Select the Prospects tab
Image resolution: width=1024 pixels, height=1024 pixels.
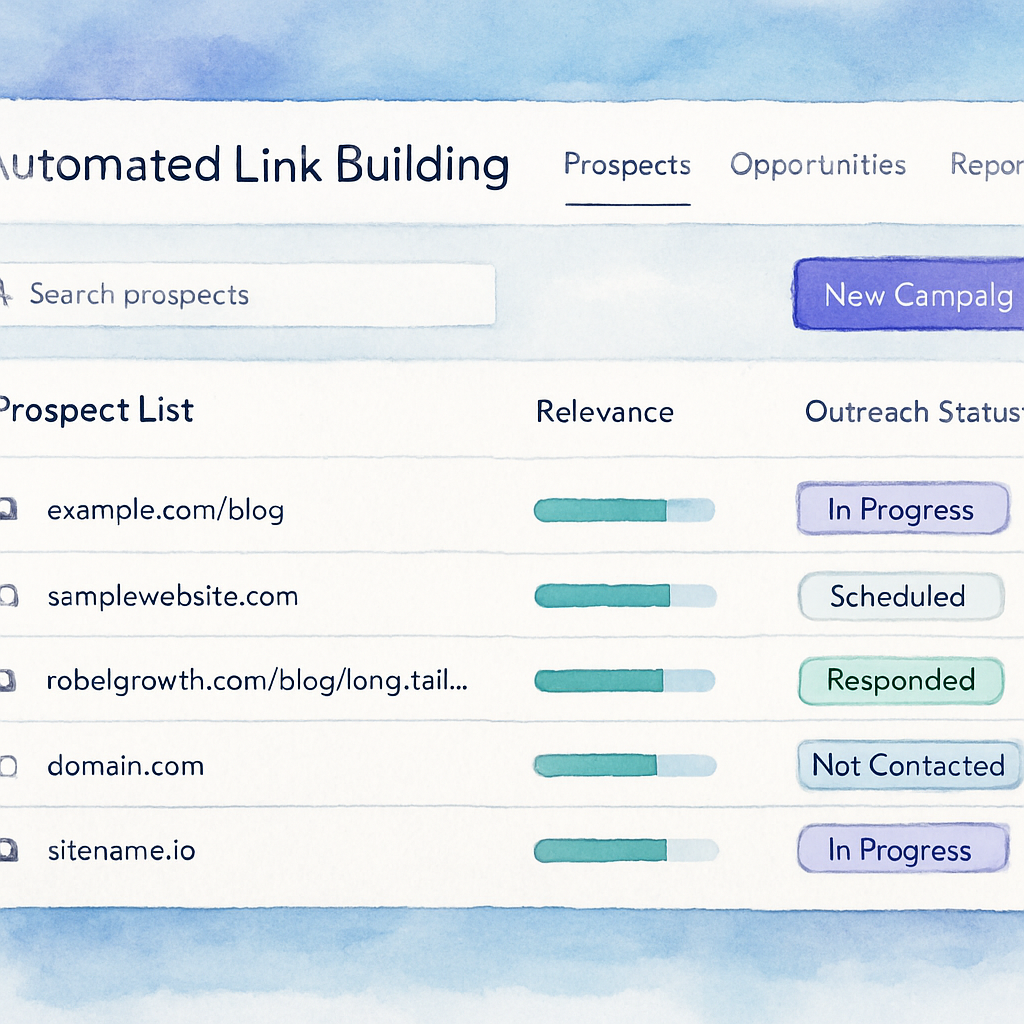pyautogui.click(x=627, y=165)
